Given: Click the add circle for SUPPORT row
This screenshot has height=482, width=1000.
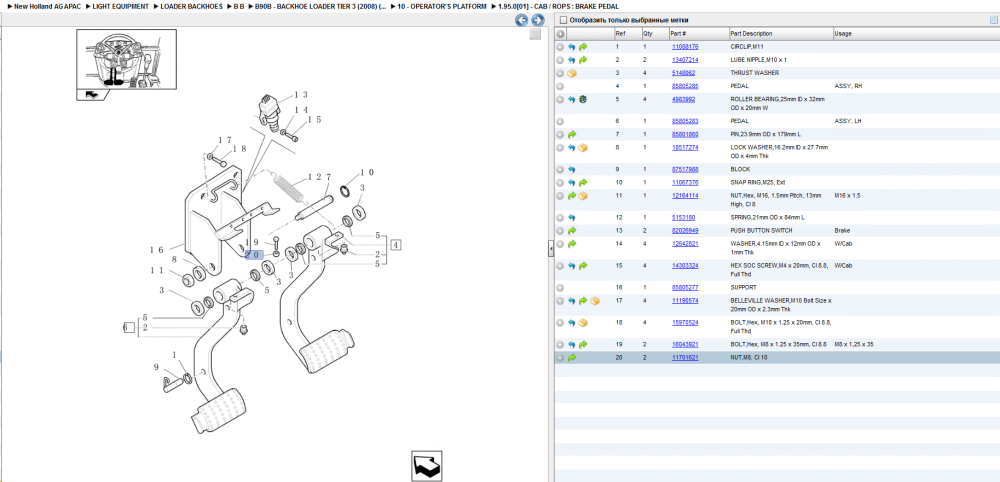Looking at the screenshot, I should click(x=560, y=288).
